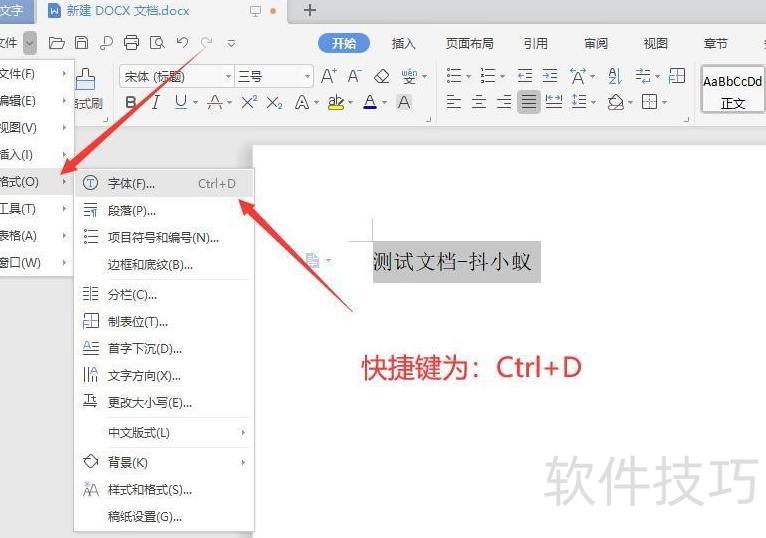Apply text highlight color

336,103
